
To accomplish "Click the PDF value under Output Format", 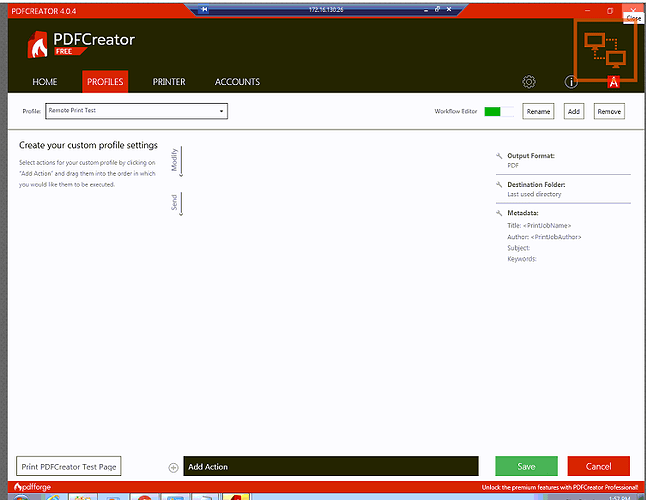I will [513, 165].
